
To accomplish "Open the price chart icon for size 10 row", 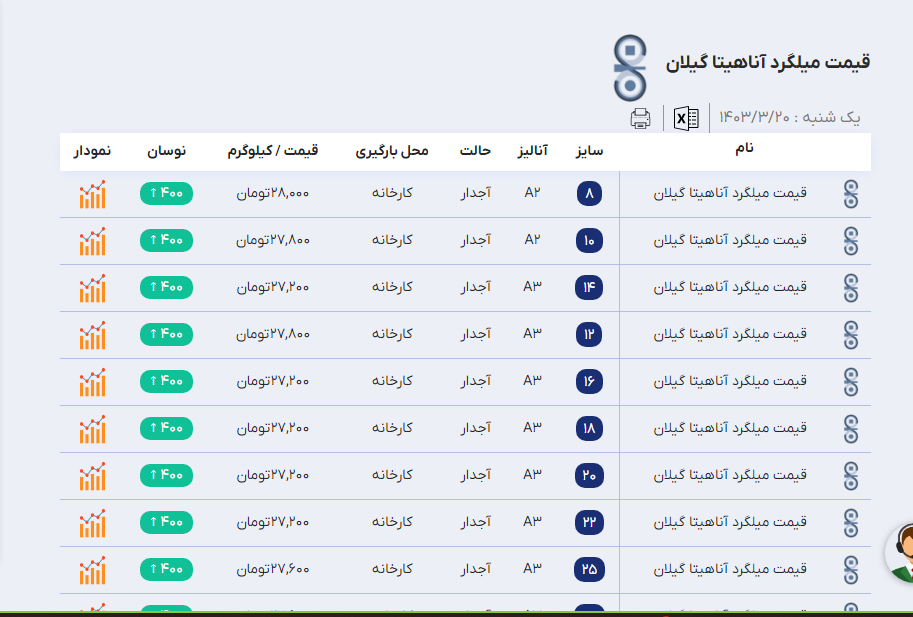I will click(x=92, y=241).
